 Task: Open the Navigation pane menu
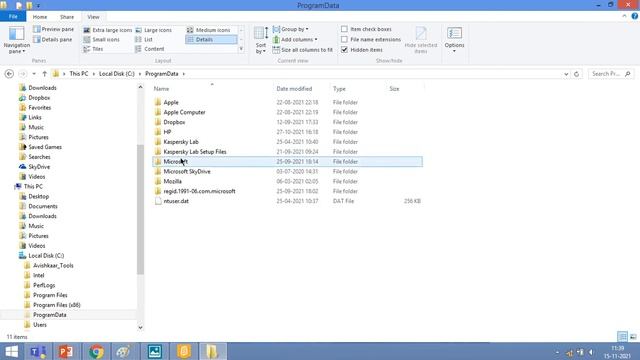coord(17,40)
